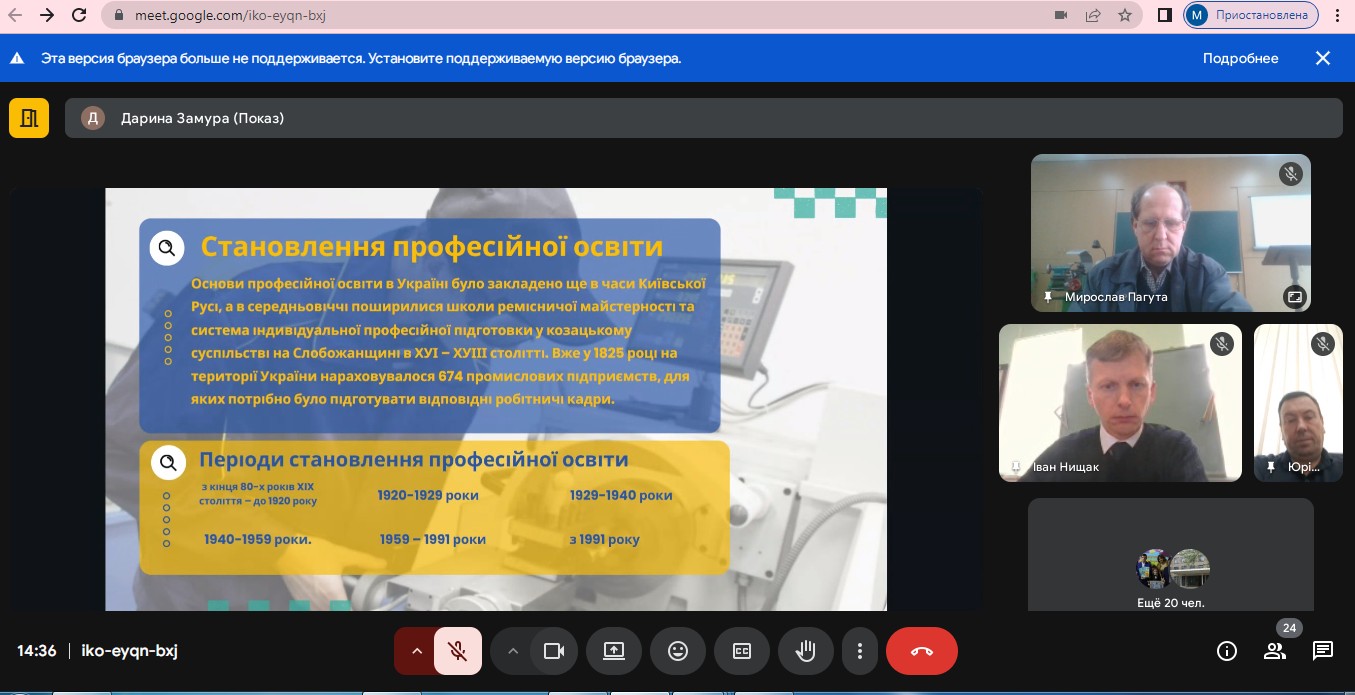Open the three-dot more options menu
Screen dimensions: 1355x695
859,651
